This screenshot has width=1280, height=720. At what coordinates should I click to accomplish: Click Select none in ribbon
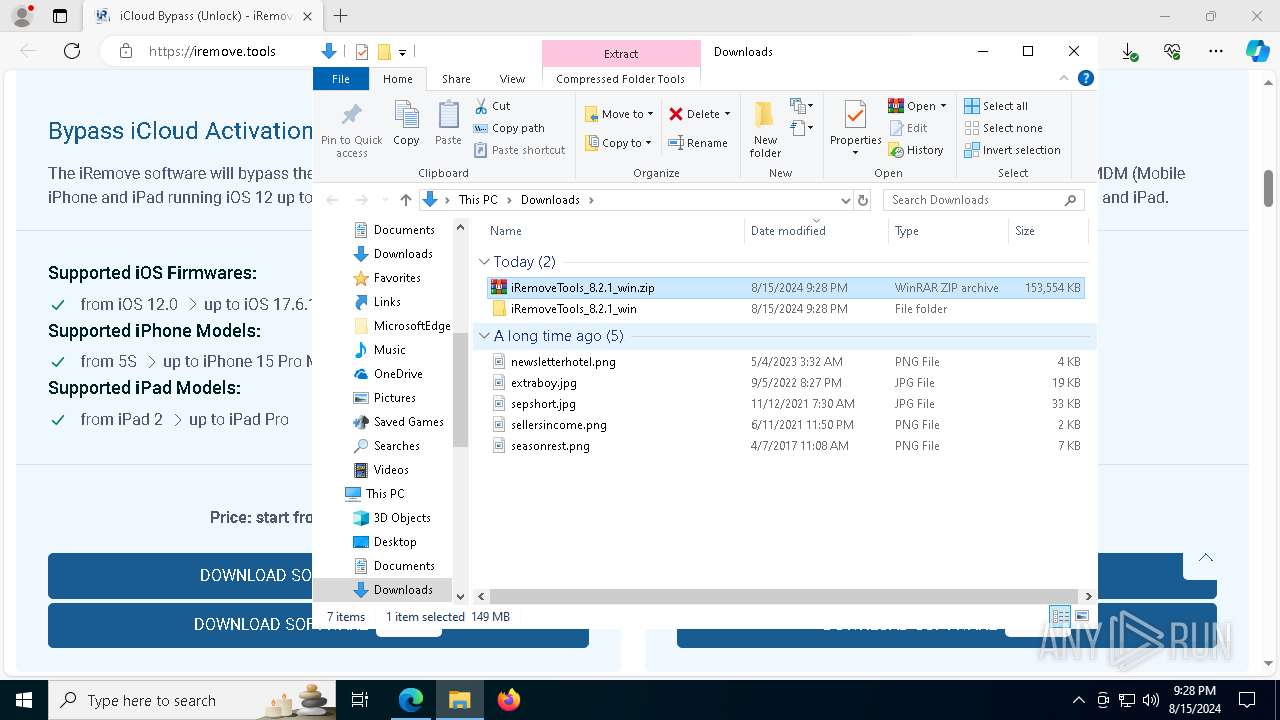(1003, 128)
